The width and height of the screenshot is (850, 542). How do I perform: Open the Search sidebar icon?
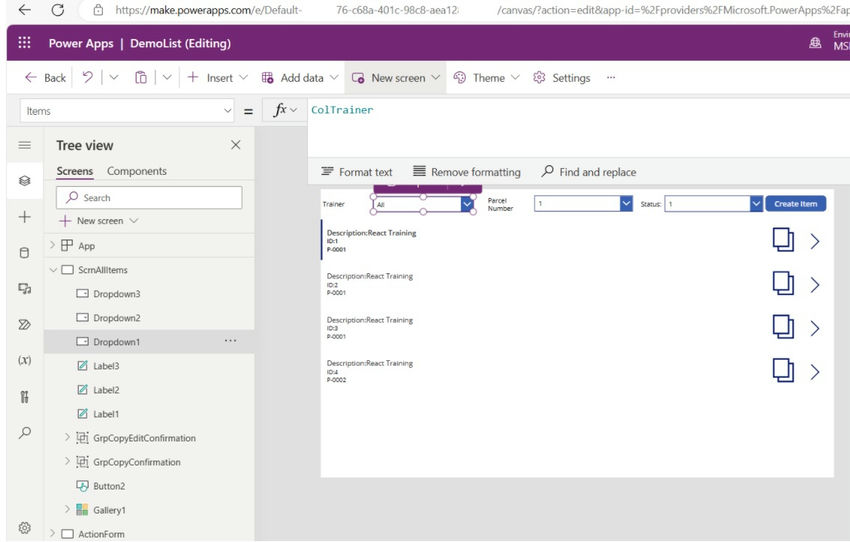24,433
